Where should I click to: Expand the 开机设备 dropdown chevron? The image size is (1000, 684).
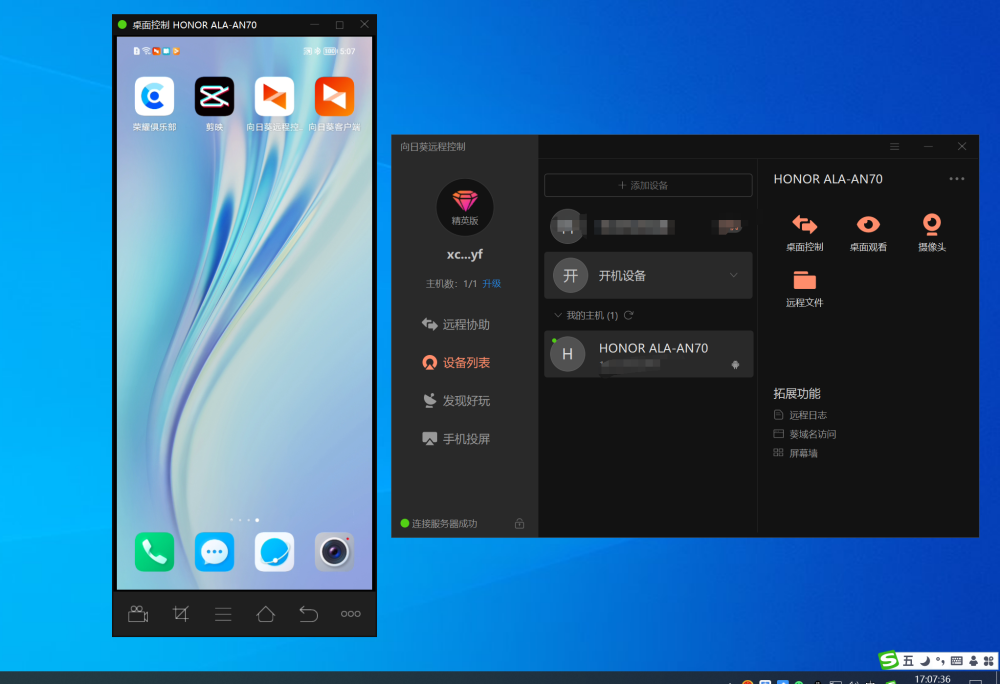click(733, 275)
